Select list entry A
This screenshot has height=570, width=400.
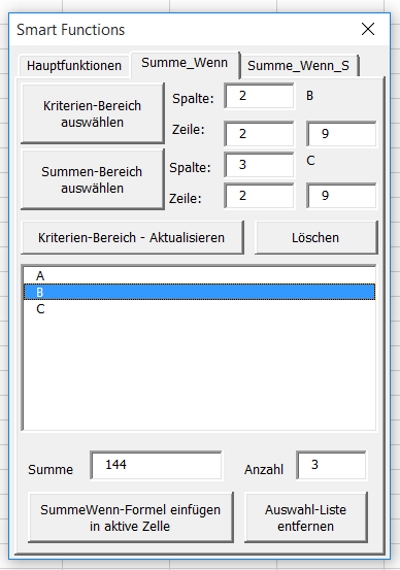(199, 276)
